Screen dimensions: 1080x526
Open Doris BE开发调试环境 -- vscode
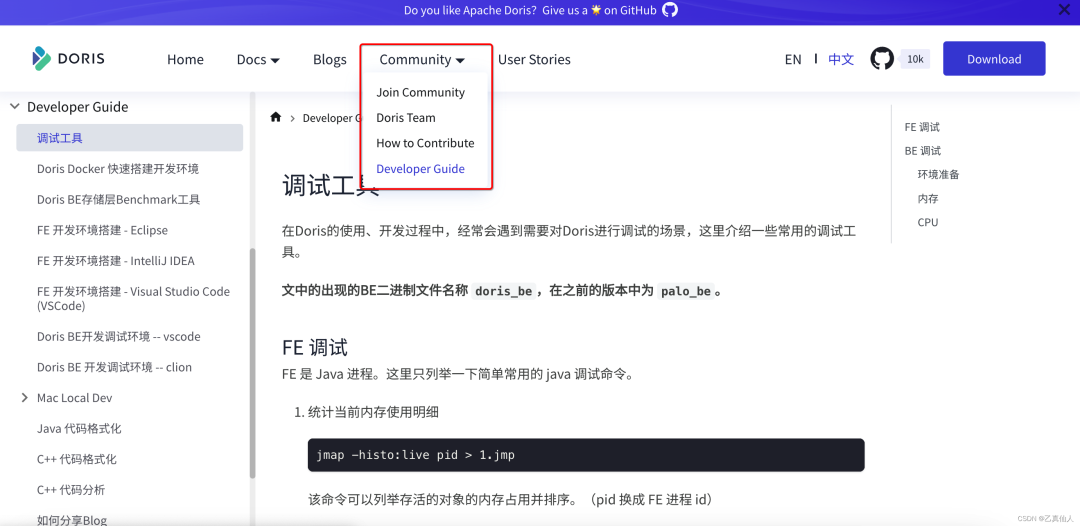(x=118, y=337)
